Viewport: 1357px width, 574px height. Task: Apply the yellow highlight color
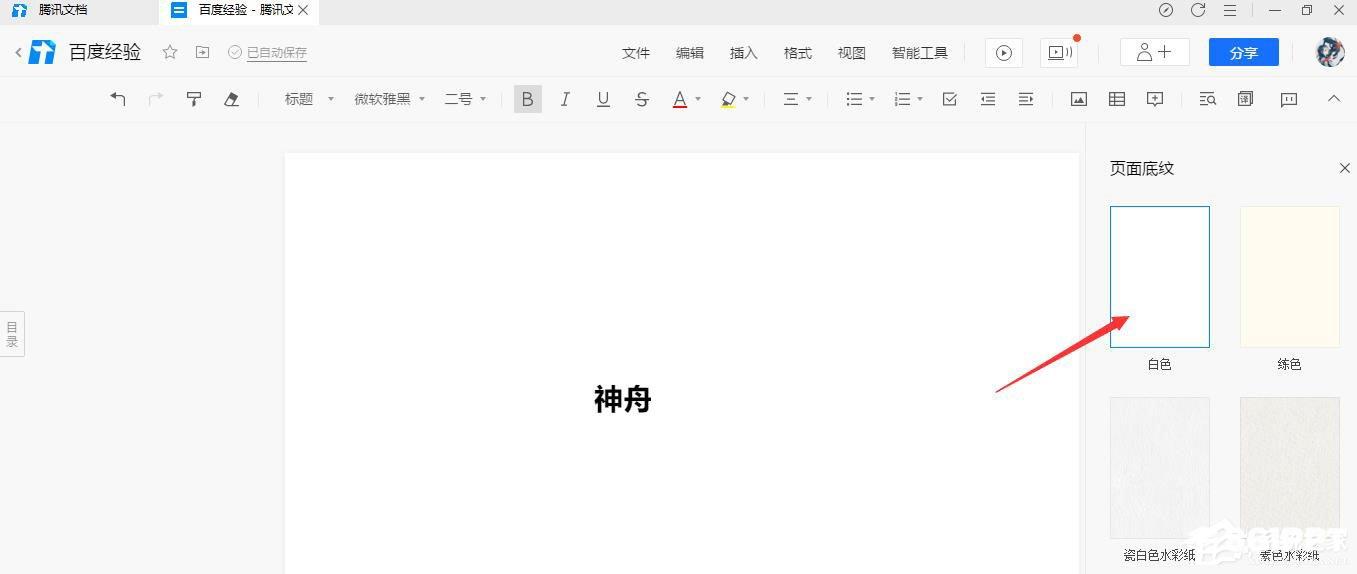click(x=728, y=99)
